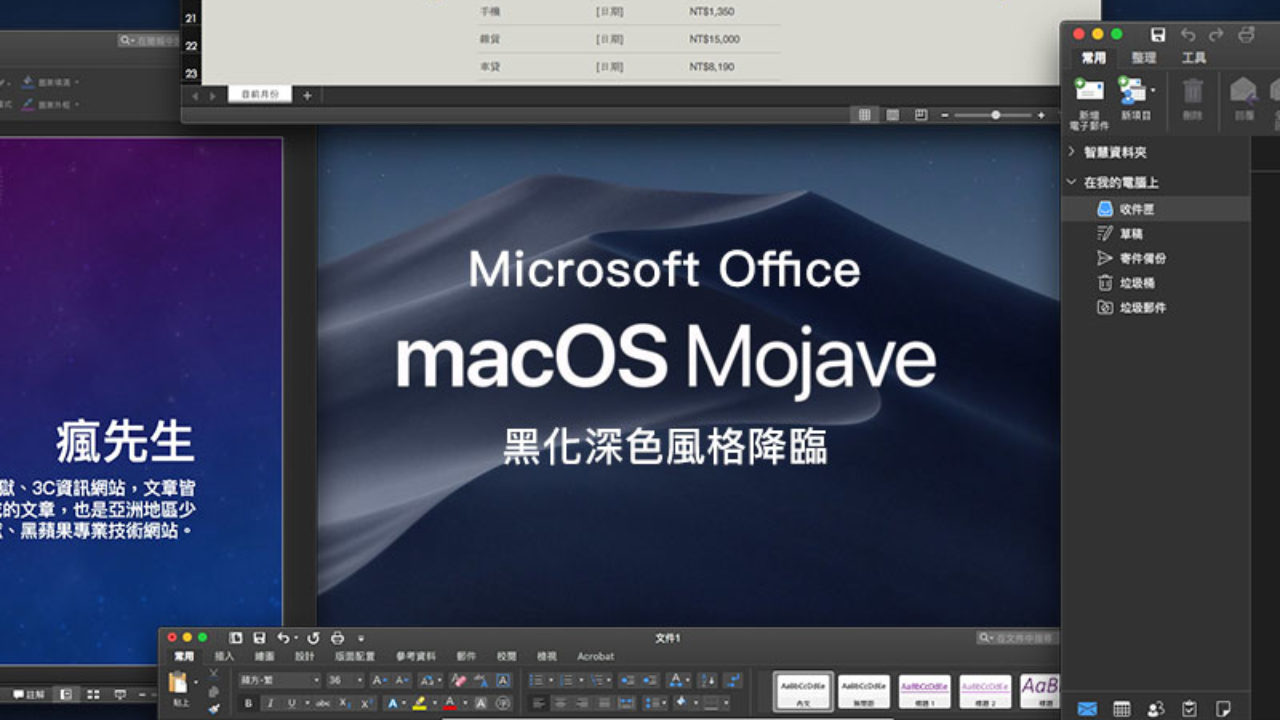
Task: Toggle Strikethrough in Word
Action: 323,703
